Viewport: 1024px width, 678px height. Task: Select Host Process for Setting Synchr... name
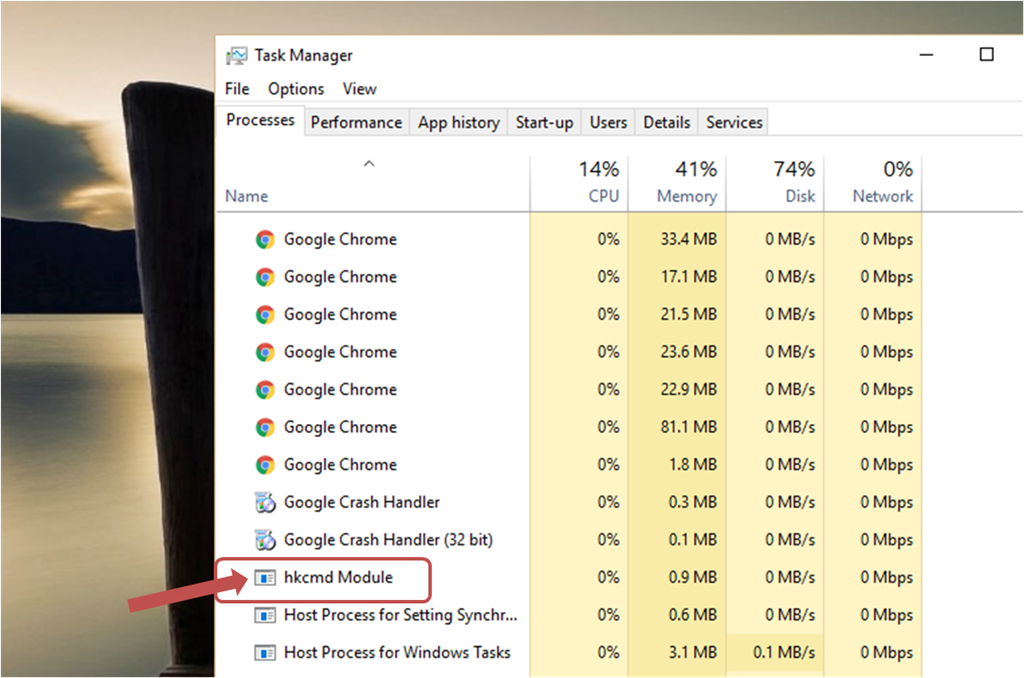400,615
